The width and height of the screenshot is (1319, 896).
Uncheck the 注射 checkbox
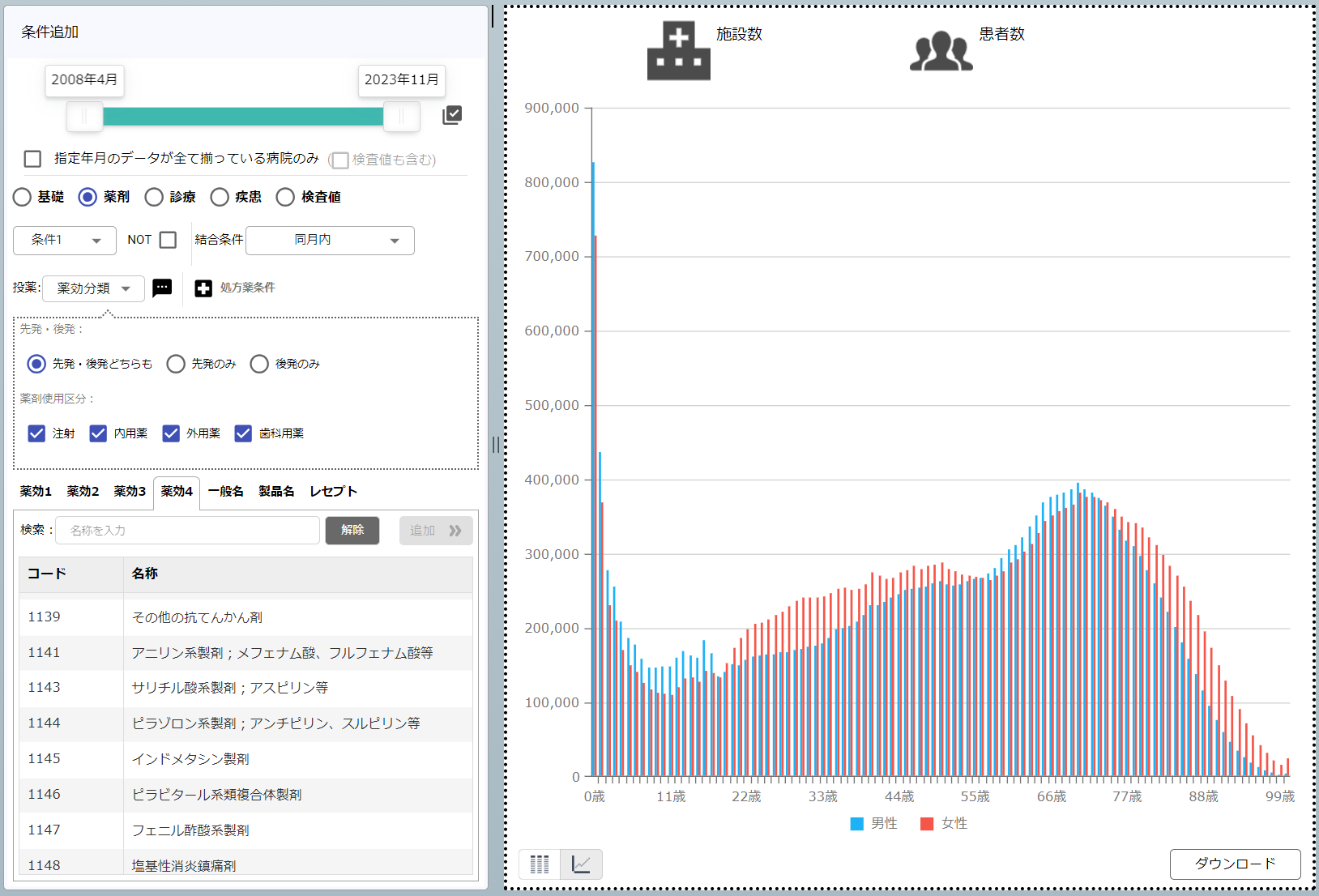[36, 433]
